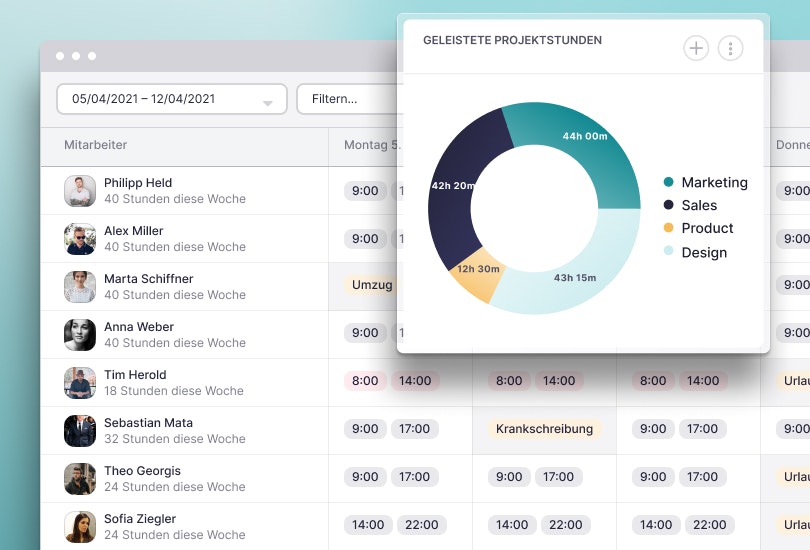Click Anna Weber's Monday 9:00 start time
Screen dimensions: 810x550
[365, 333]
